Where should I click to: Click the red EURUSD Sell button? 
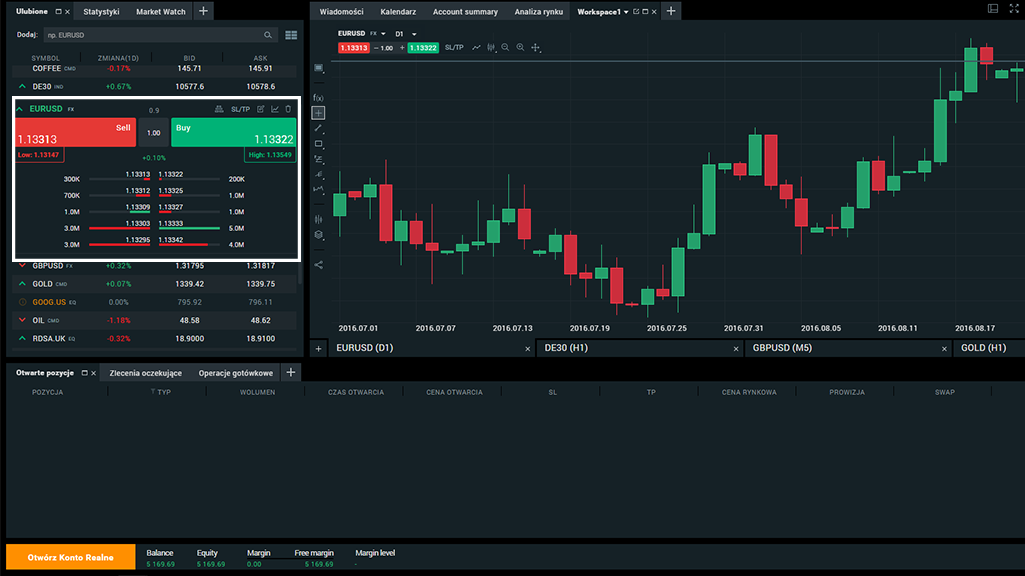pyautogui.click(x=75, y=133)
